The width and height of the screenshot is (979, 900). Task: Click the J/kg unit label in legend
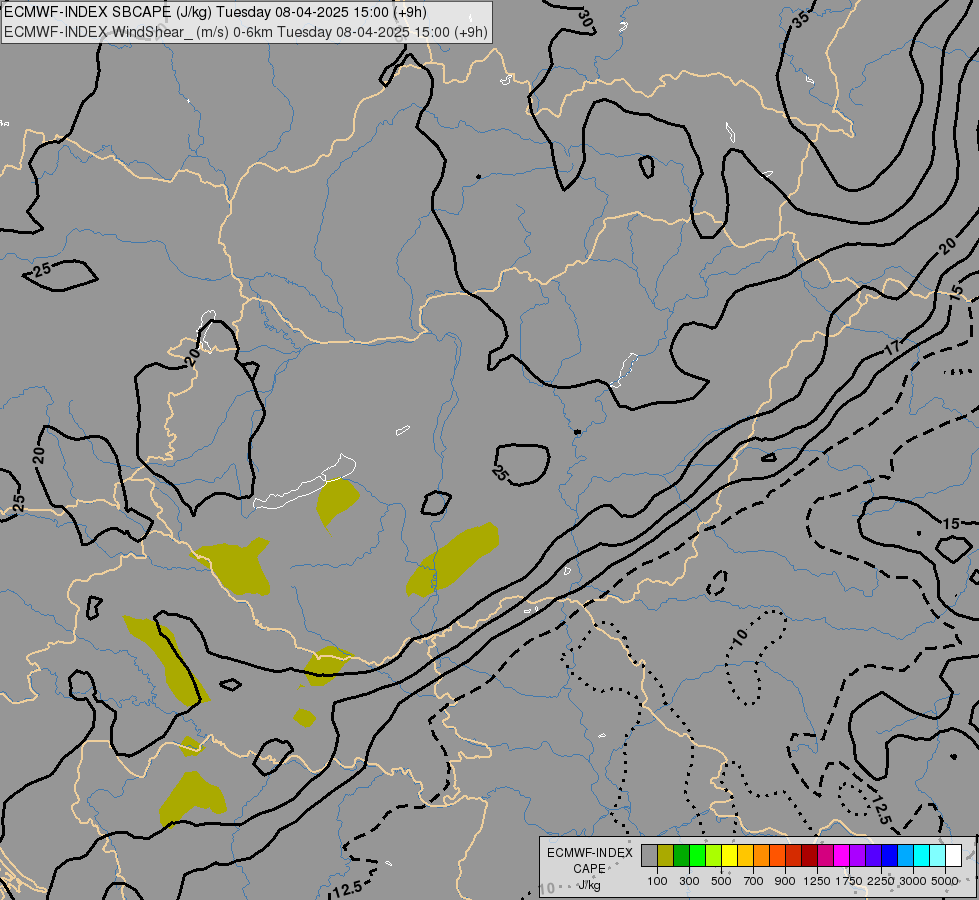(x=589, y=886)
